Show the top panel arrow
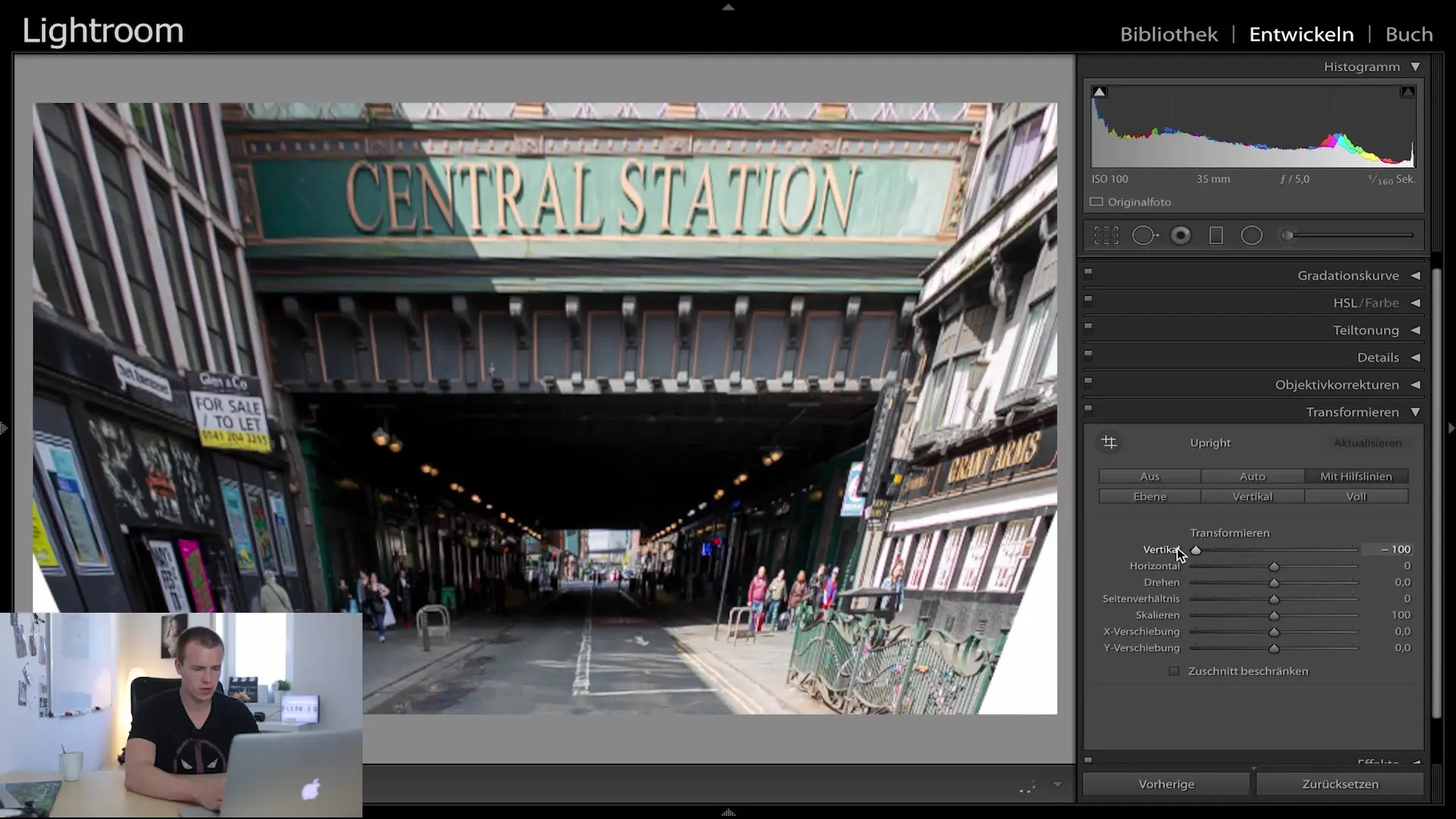This screenshot has width=1456, height=819. pyautogui.click(x=728, y=7)
